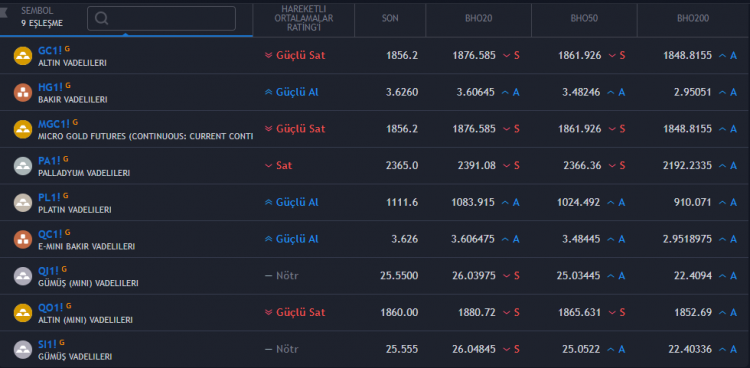The height and width of the screenshot is (368, 750).
Task: Click the GC1! gold futures icon
Action: (22, 56)
